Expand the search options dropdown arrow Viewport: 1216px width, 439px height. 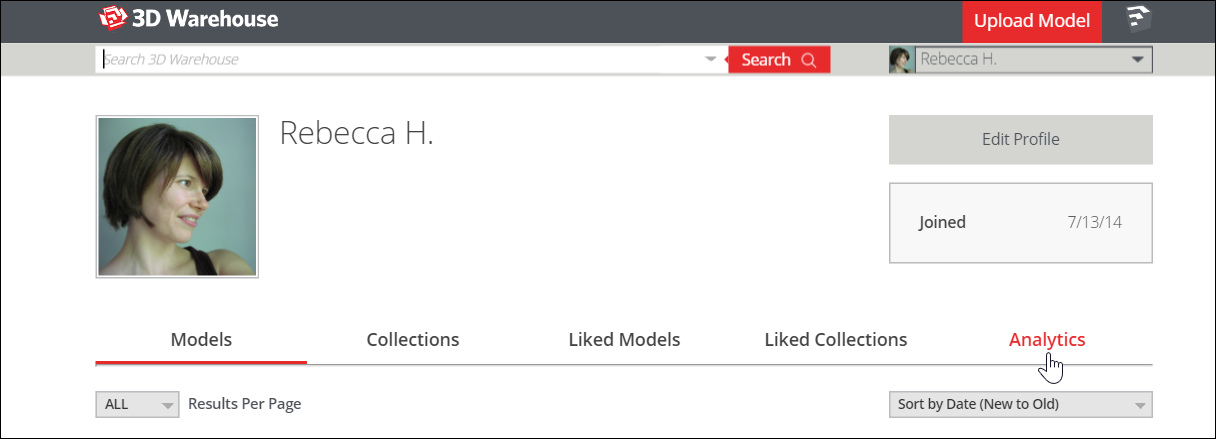tap(711, 59)
